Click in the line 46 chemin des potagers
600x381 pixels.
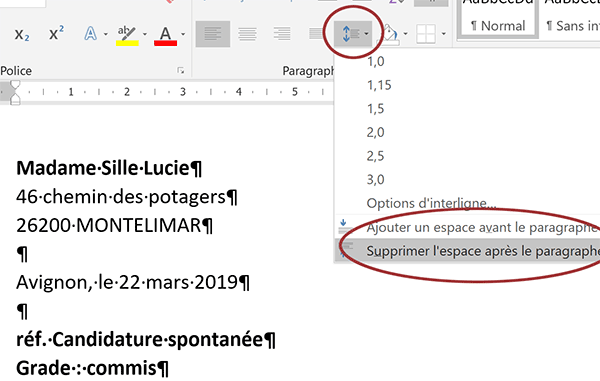click(x=127, y=197)
